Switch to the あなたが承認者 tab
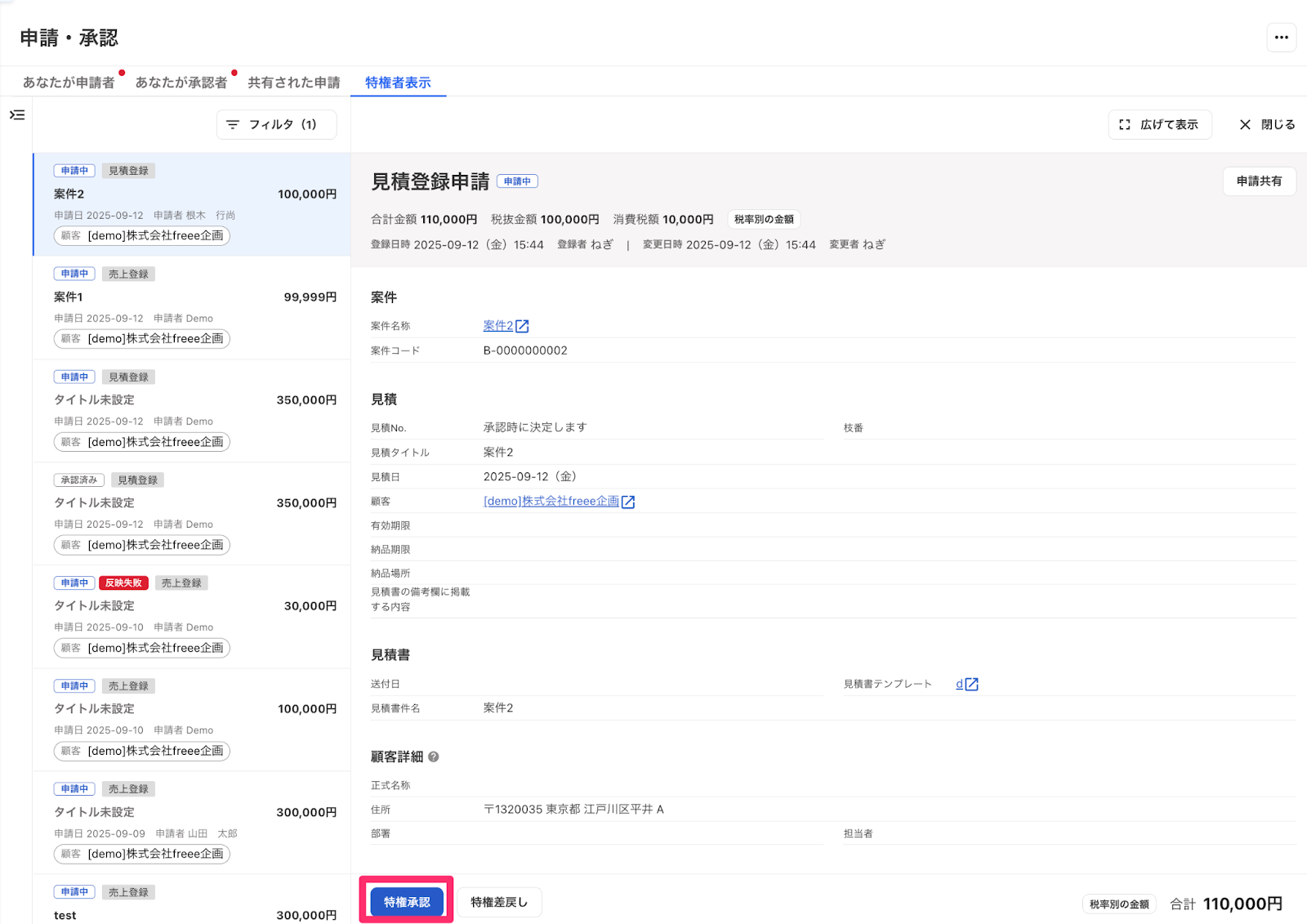The image size is (1307, 924). [181, 82]
